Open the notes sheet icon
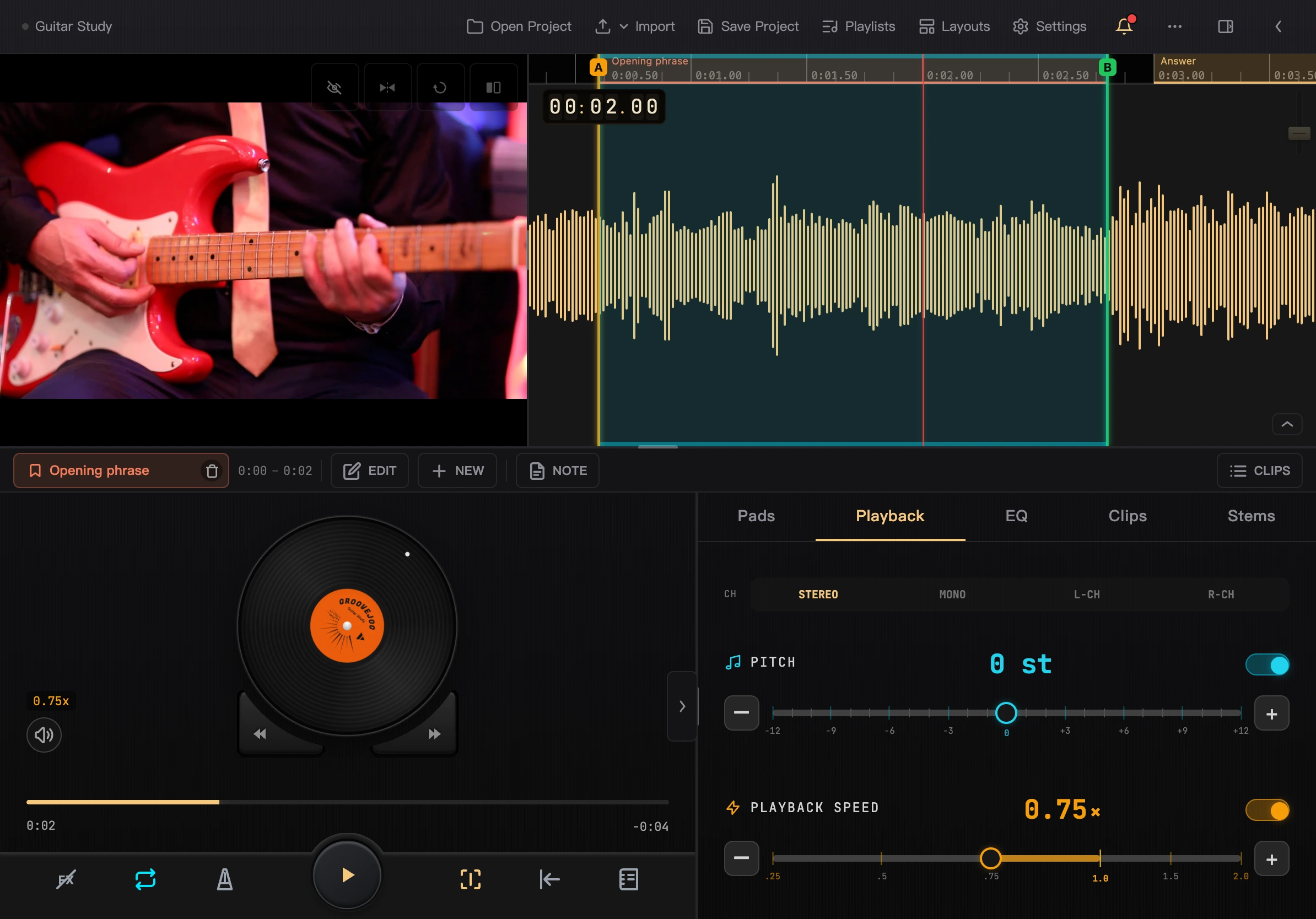 pyautogui.click(x=629, y=879)
